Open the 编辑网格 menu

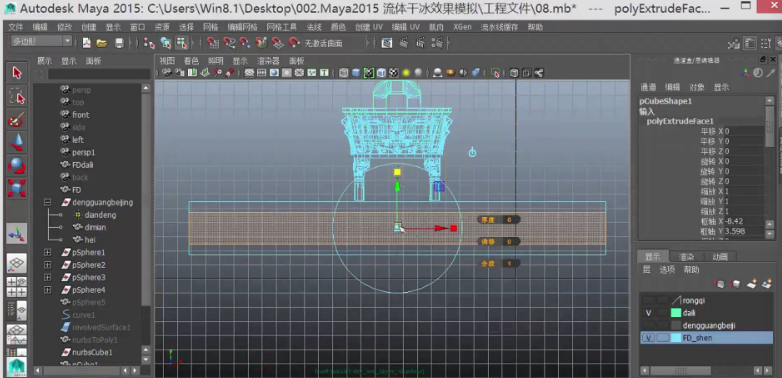point(242,27)
